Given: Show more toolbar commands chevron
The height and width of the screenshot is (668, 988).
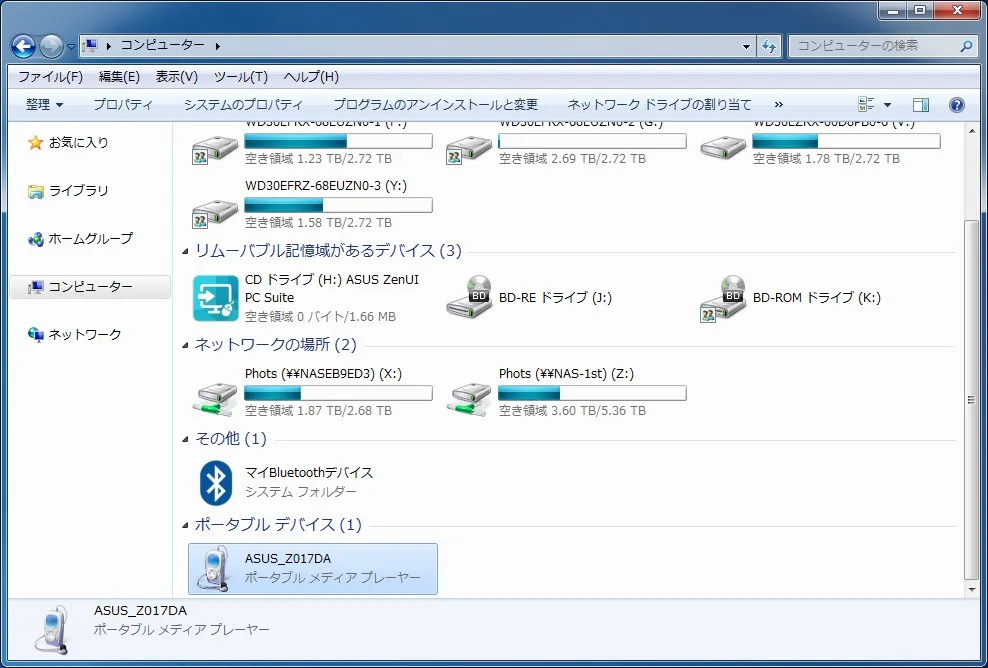Looking at the screenshot, I should 779,105.
